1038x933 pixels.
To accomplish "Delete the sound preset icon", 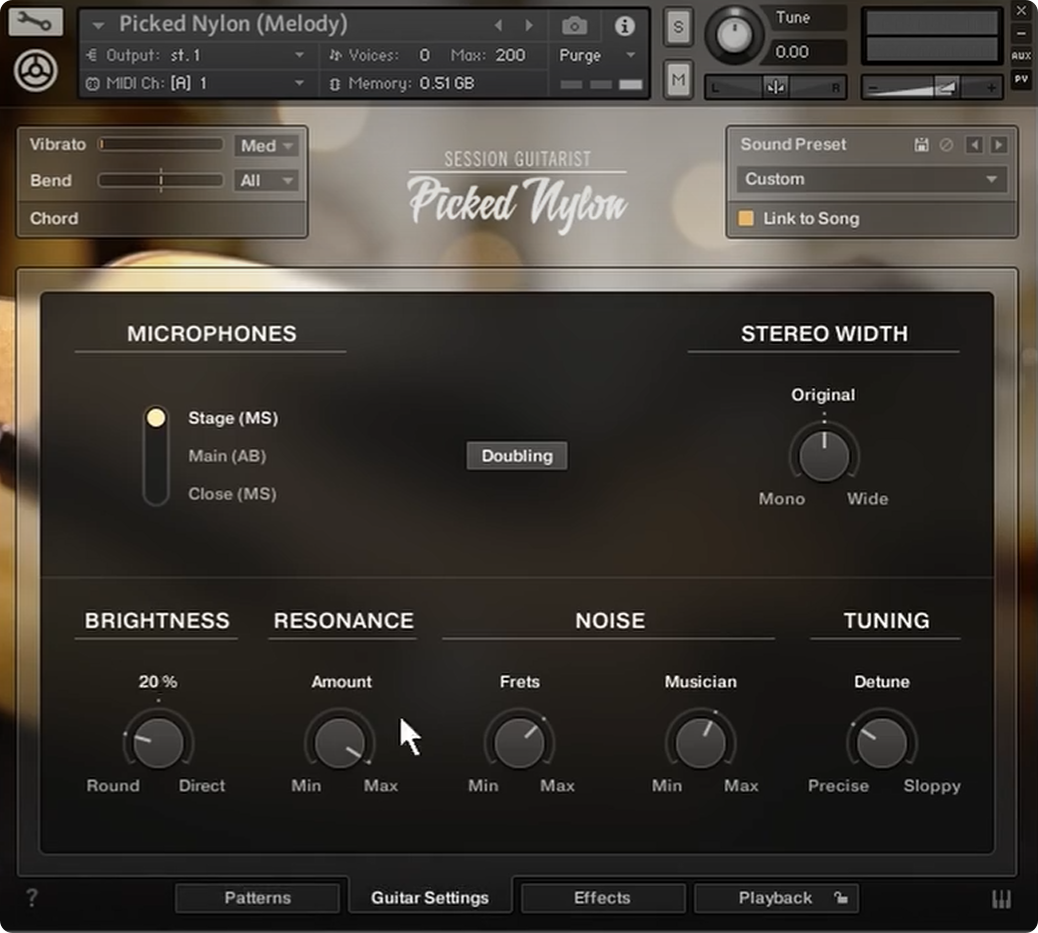I will (x=946, y=144).
